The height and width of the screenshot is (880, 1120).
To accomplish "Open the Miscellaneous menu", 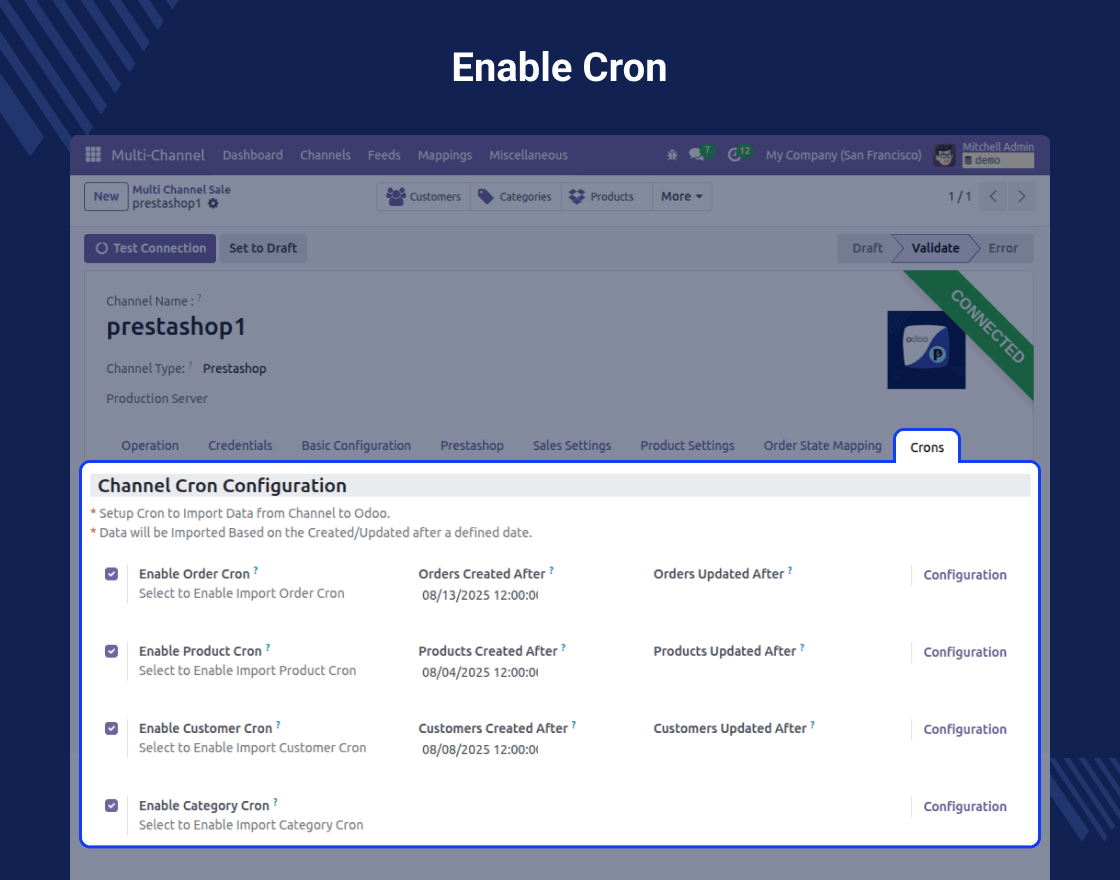I will pos(529,155).
